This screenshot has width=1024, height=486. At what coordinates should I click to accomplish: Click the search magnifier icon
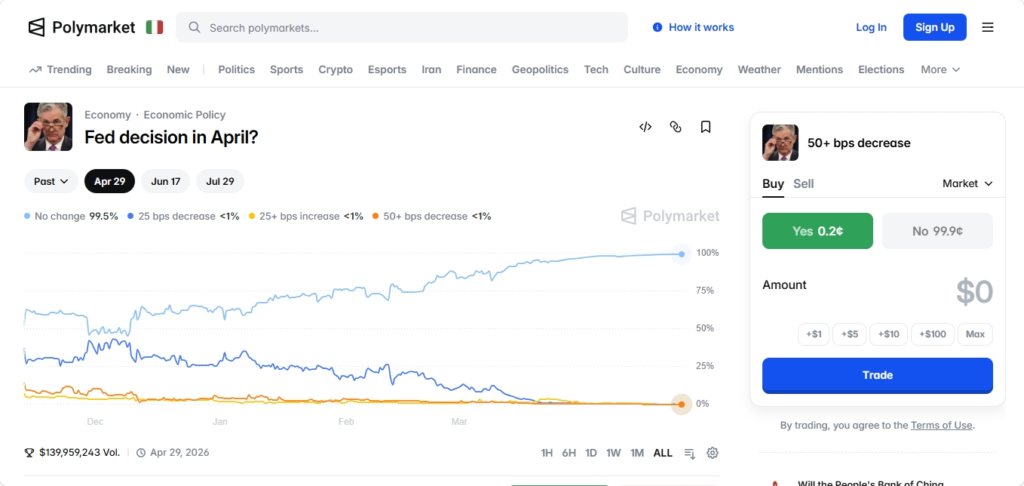point(194,27)
